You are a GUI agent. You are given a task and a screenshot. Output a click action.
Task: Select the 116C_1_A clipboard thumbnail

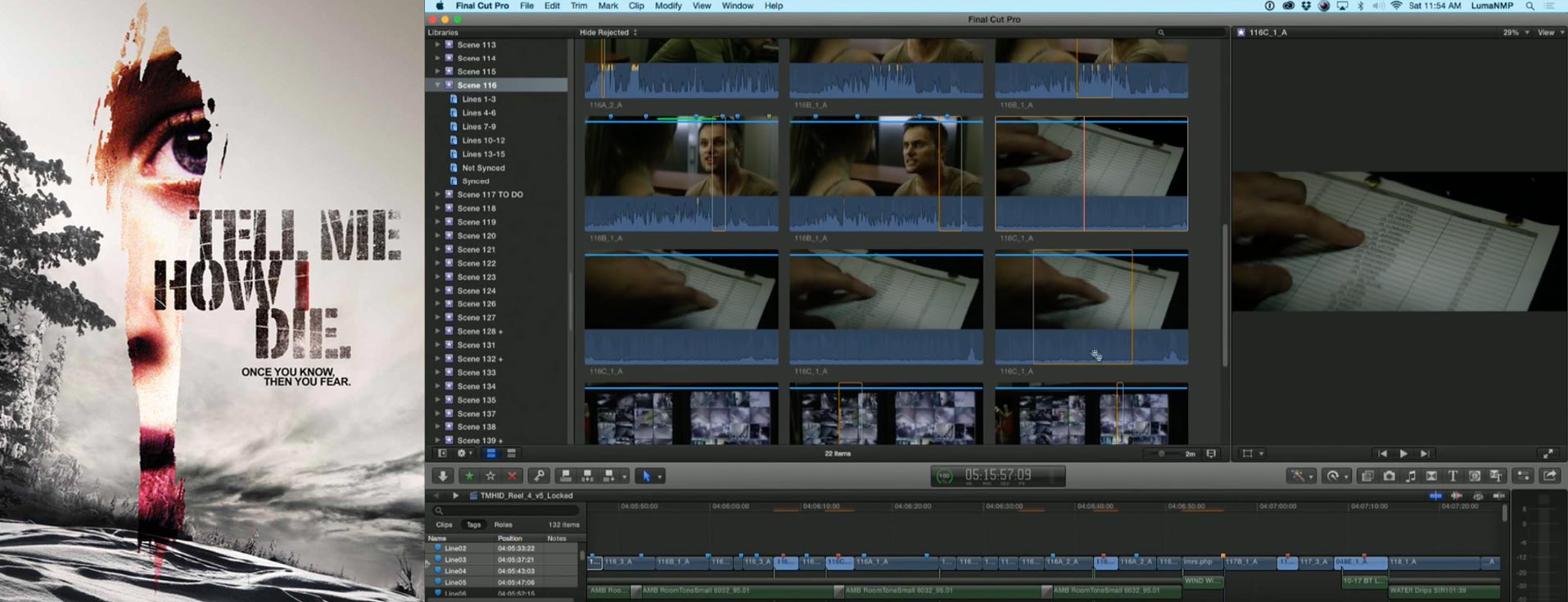tap(1091, 174)
